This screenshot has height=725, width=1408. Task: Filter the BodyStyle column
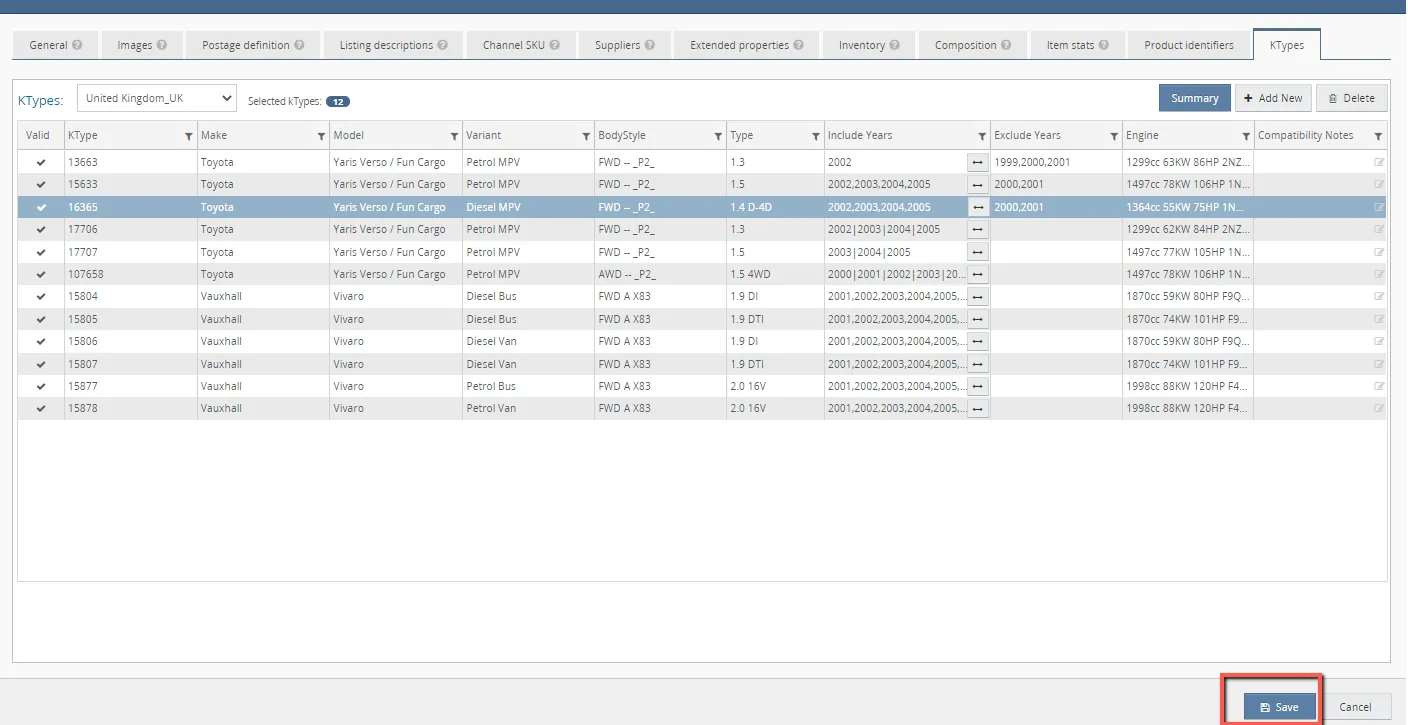tap(718, 136)
